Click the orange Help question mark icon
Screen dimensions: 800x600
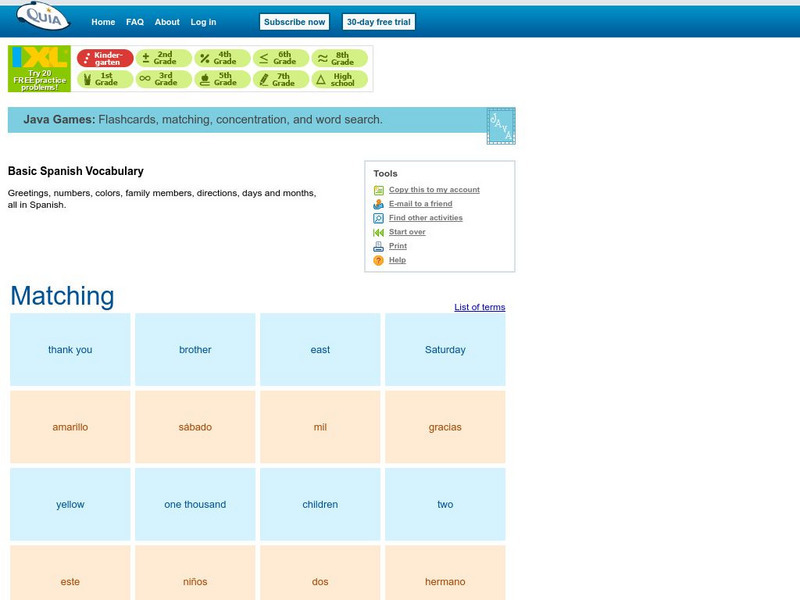tap(377, 259)
